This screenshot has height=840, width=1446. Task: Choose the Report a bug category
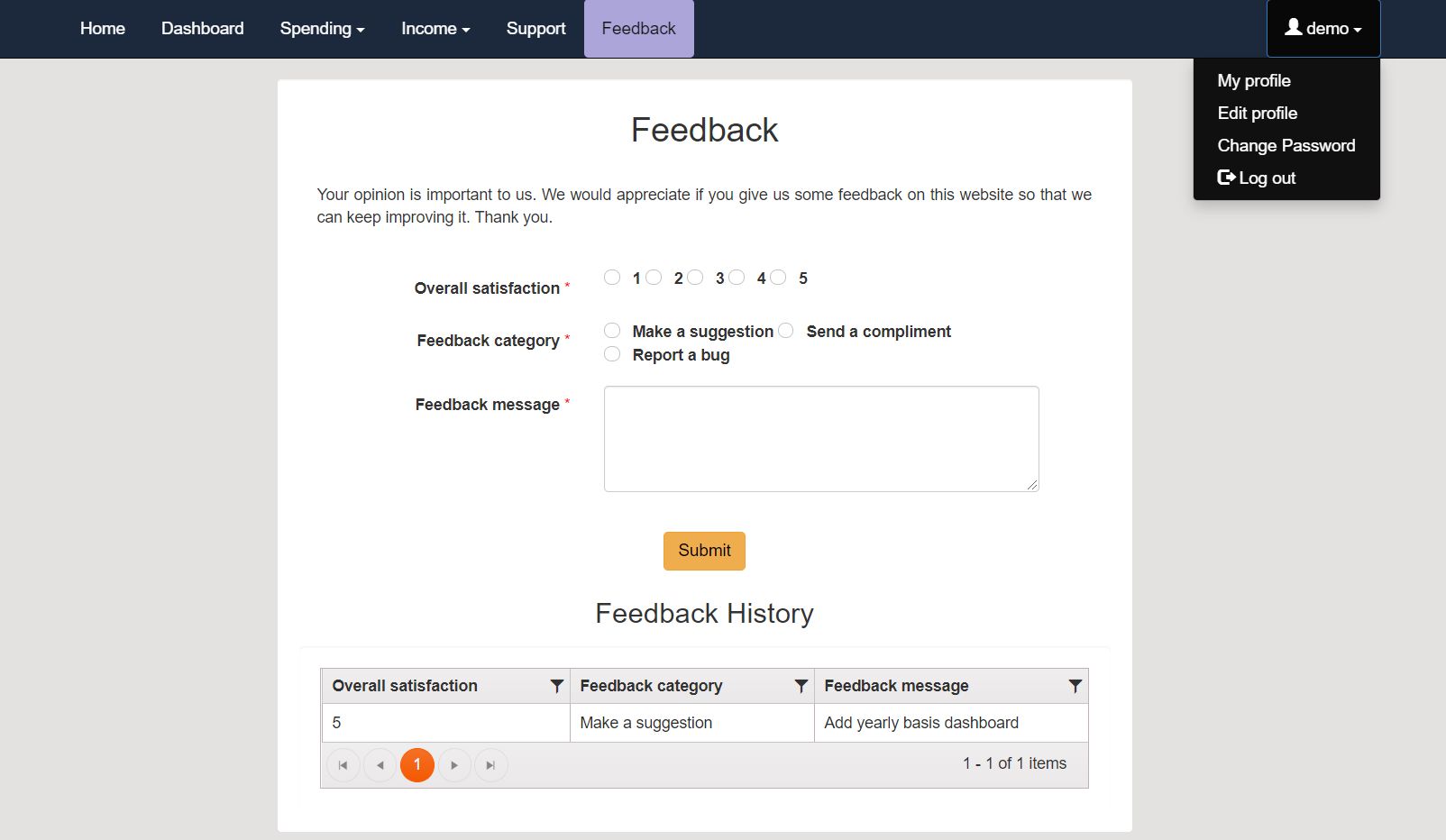tap(612, 354)
